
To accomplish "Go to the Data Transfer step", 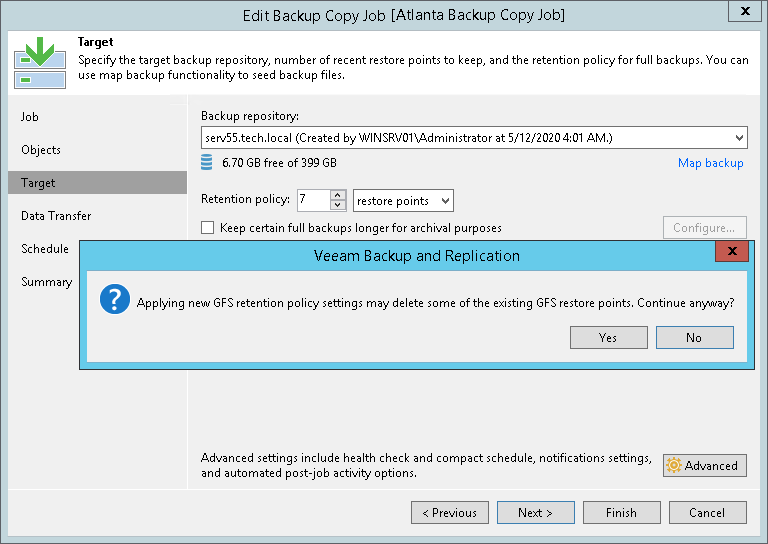I will click(56, 216).
